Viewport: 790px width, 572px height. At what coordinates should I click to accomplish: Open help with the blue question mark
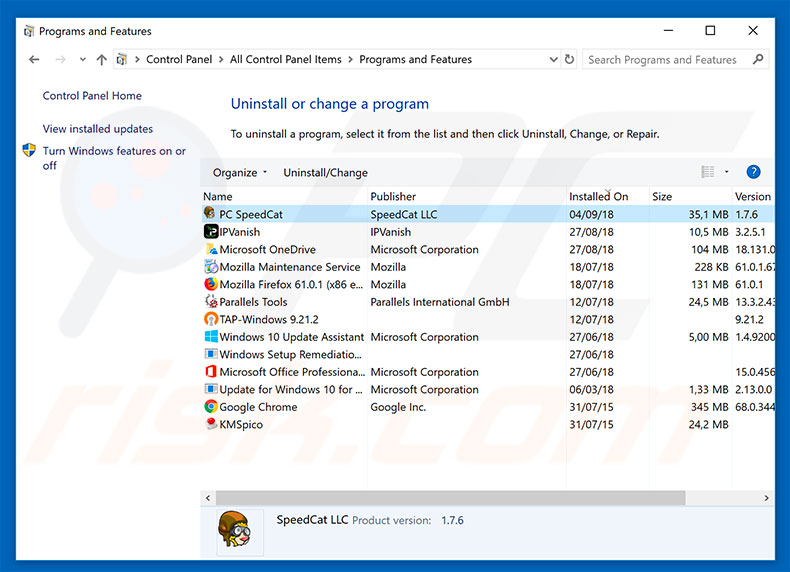coord(753,172)
